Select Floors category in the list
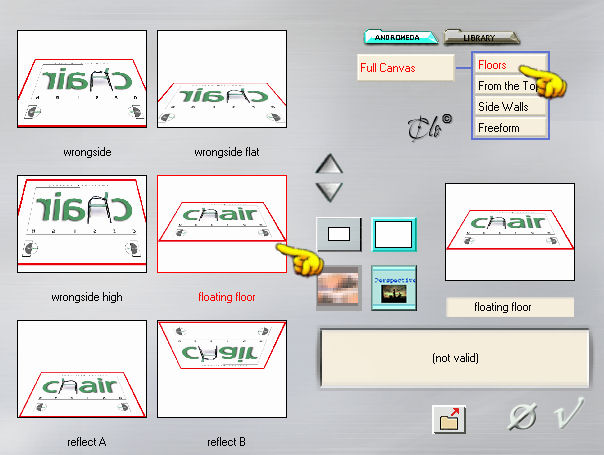604x455 pixels. click(x=510, y=65)
